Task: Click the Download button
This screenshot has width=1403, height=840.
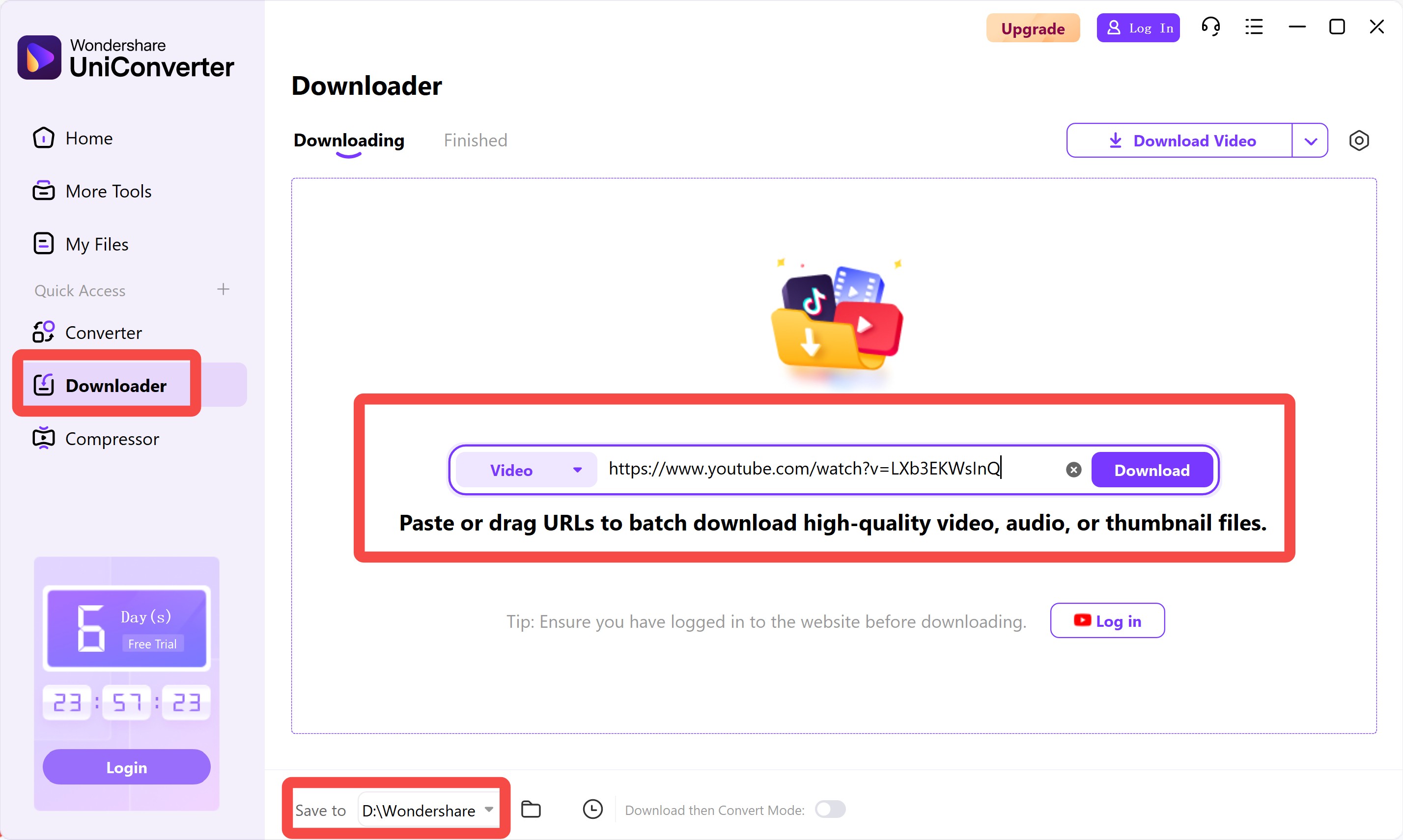Action: tap(1152, 469)
